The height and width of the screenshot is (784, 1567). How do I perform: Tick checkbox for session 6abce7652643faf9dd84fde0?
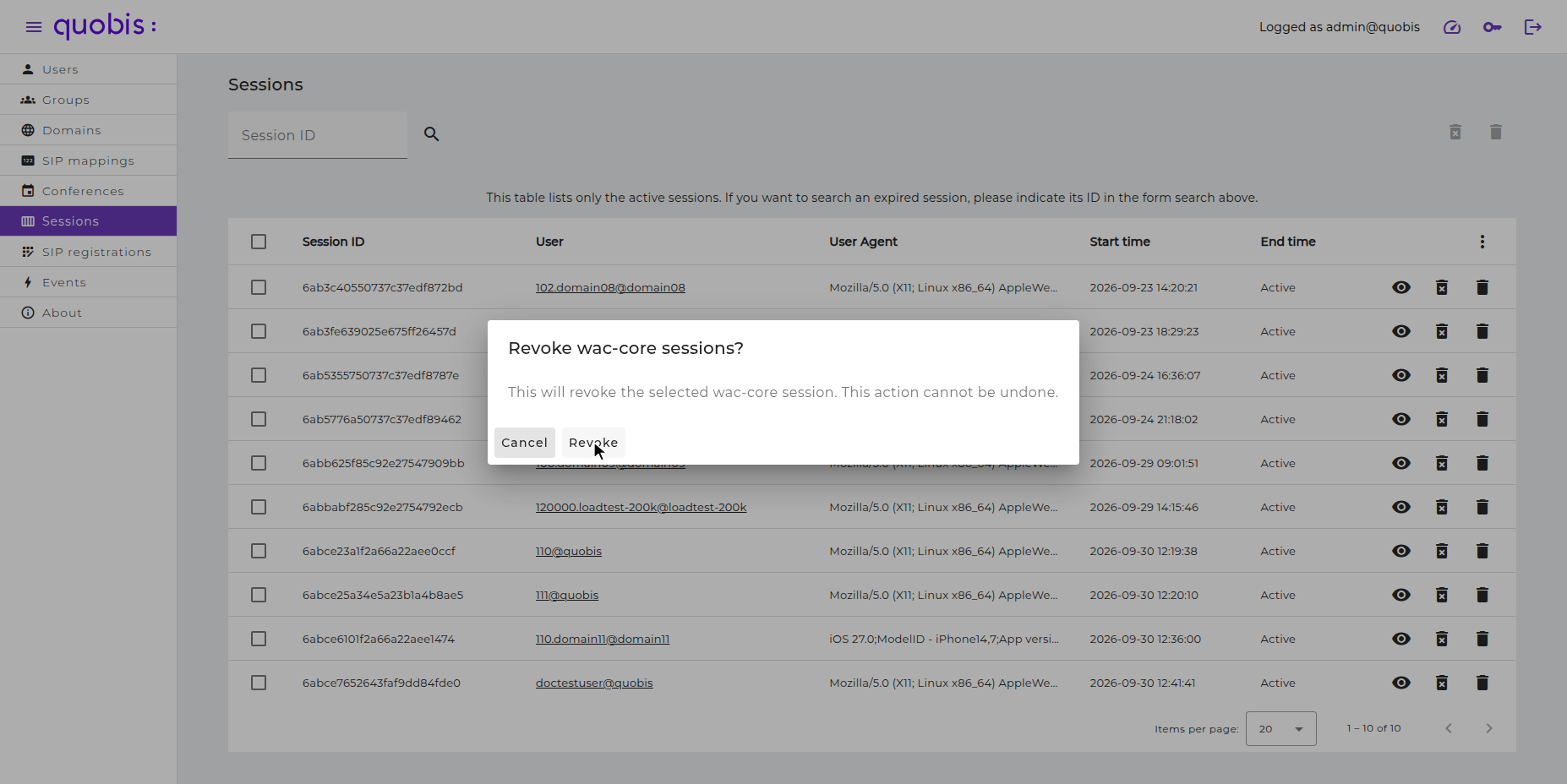(259, 683)
